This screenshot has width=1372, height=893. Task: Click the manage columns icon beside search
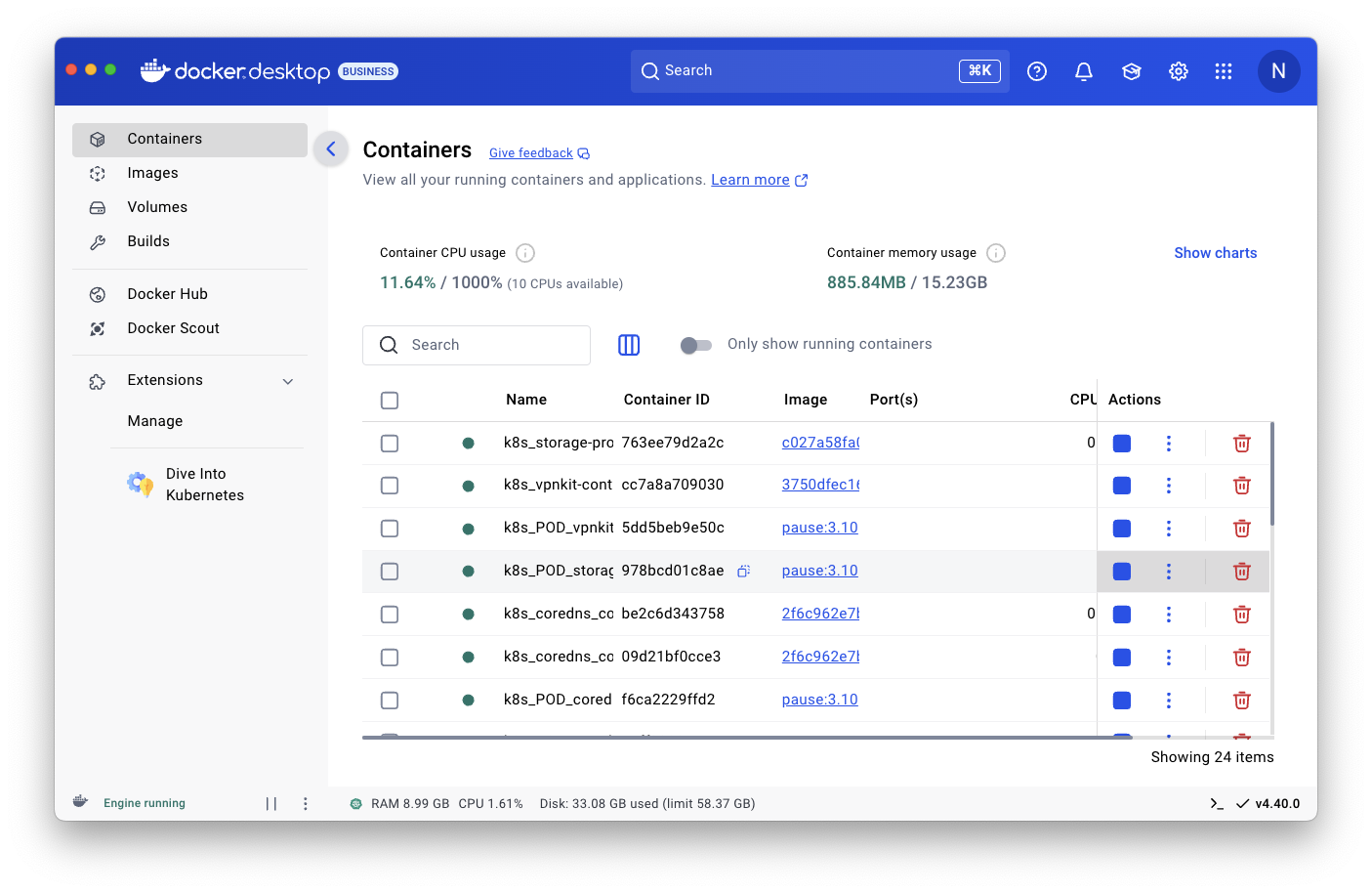(629, 345)
